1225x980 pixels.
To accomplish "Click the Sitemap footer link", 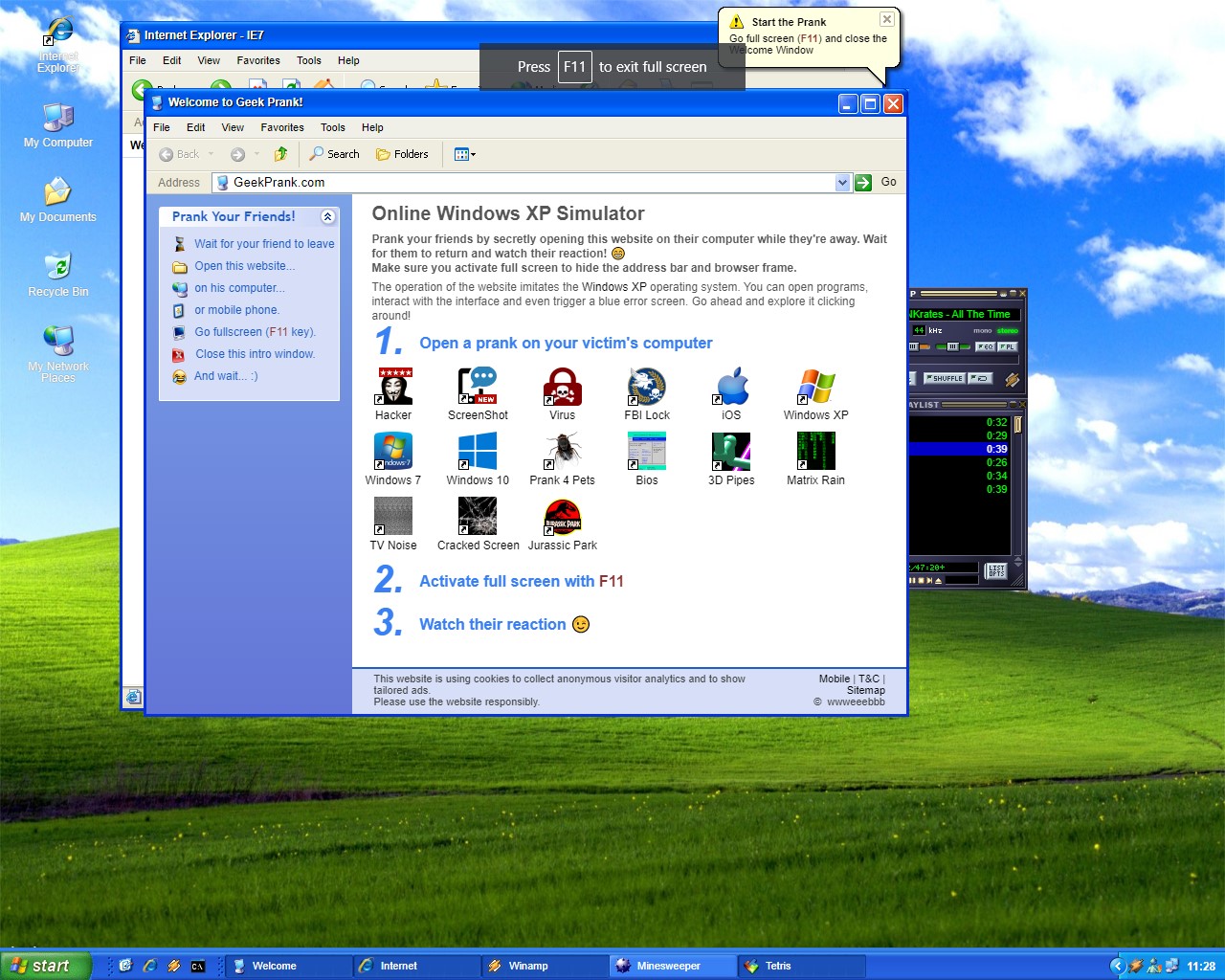I will pyautogui.click(x=866, y=690).
